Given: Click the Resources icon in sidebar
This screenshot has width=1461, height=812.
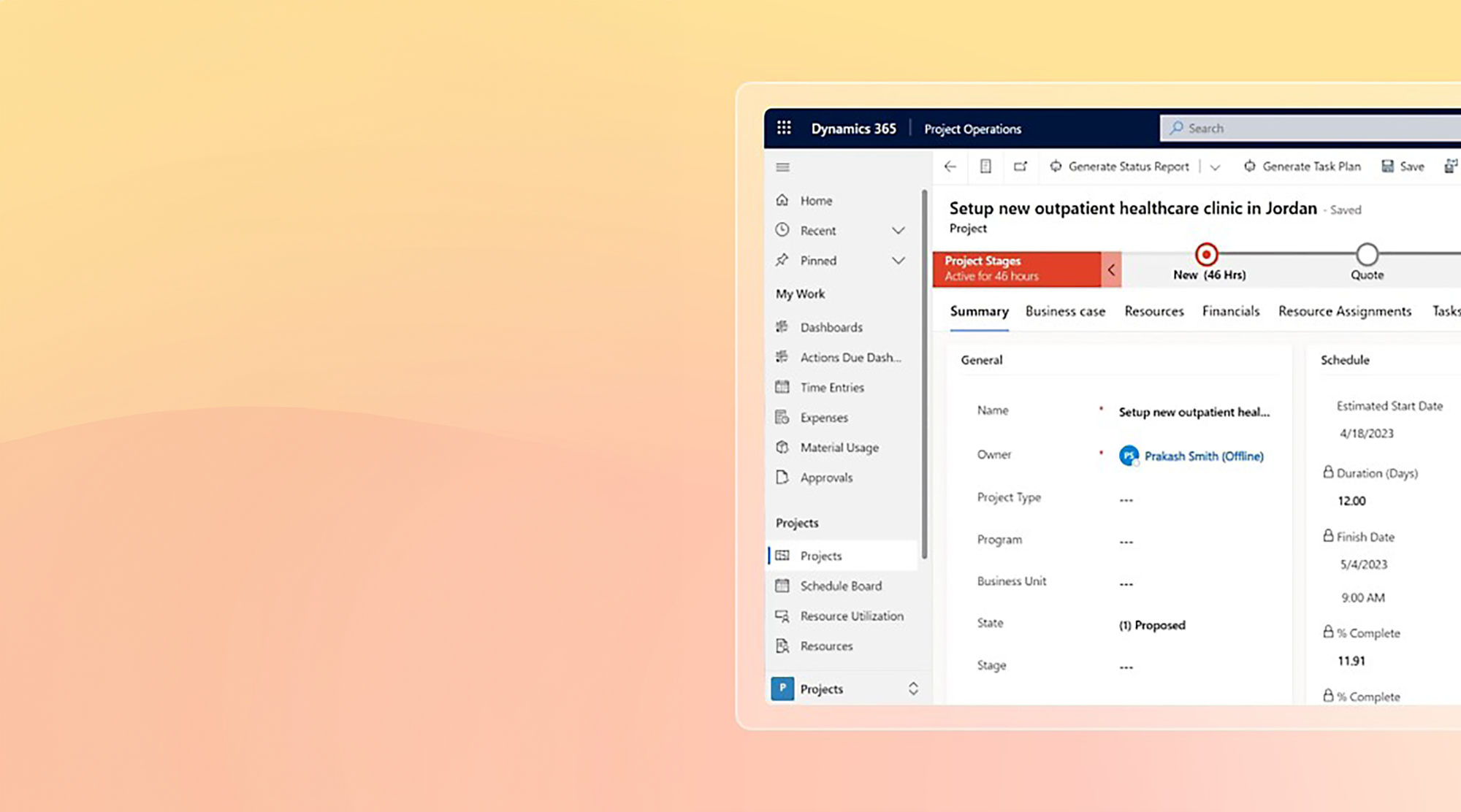Looking at the screenshot, I should coord(782,646).
